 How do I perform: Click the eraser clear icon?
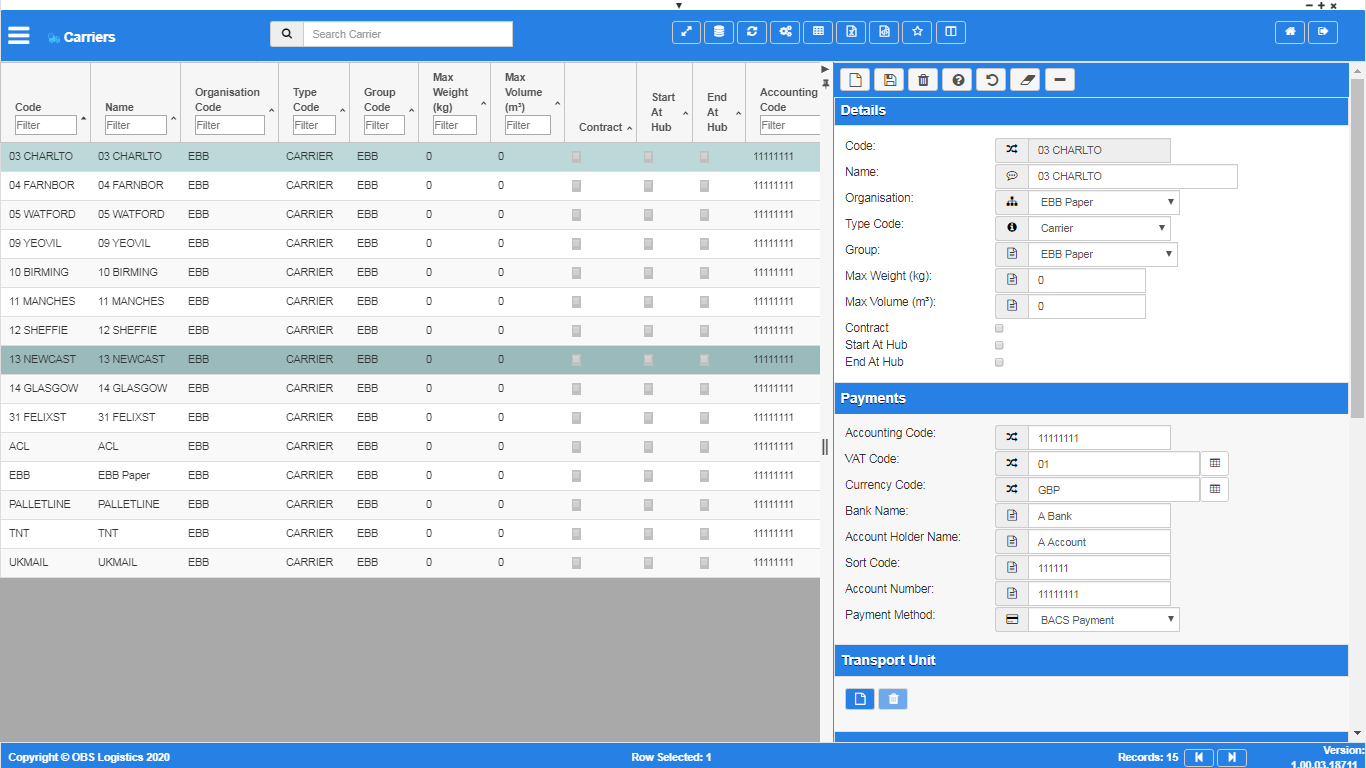point(1025,80)
